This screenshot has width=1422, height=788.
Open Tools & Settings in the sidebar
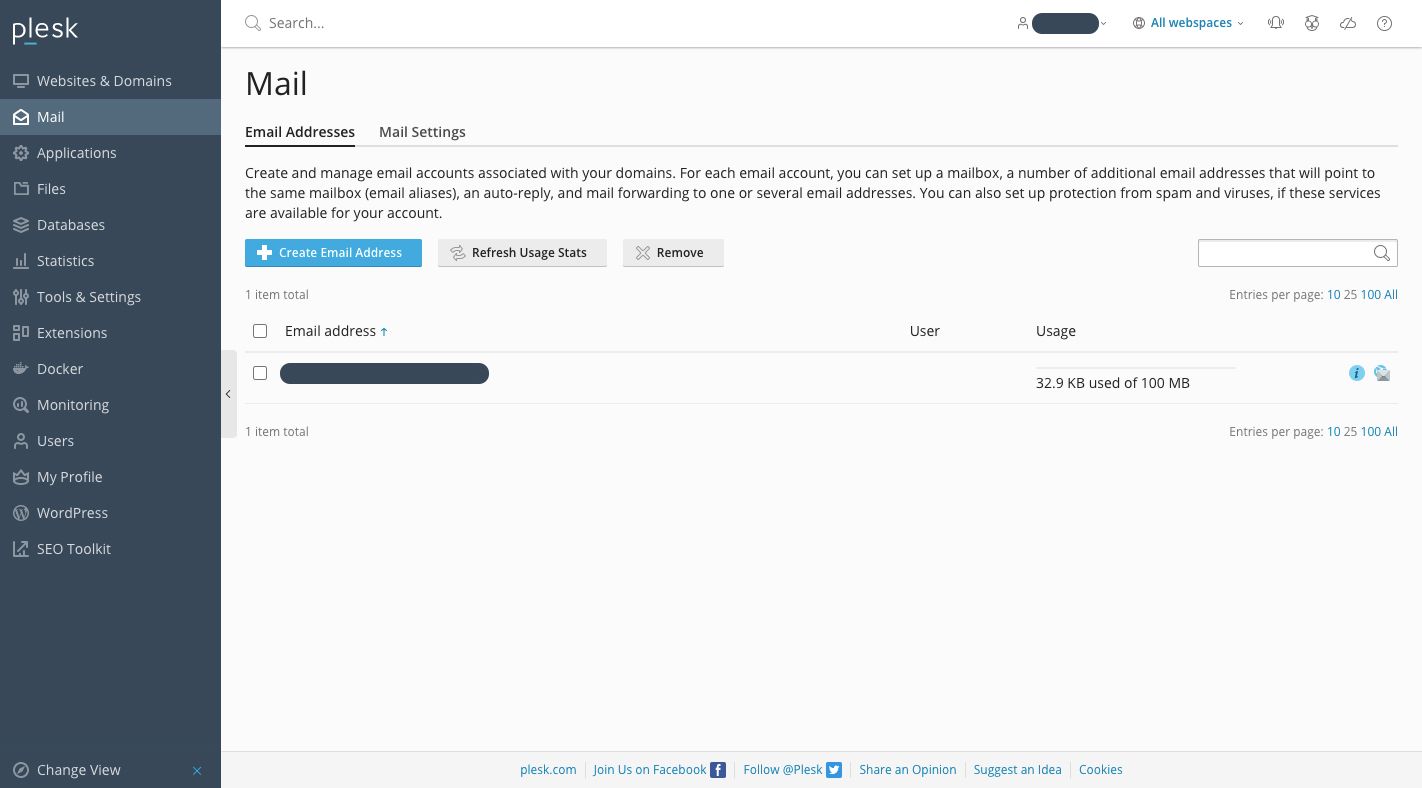[88, 297]
